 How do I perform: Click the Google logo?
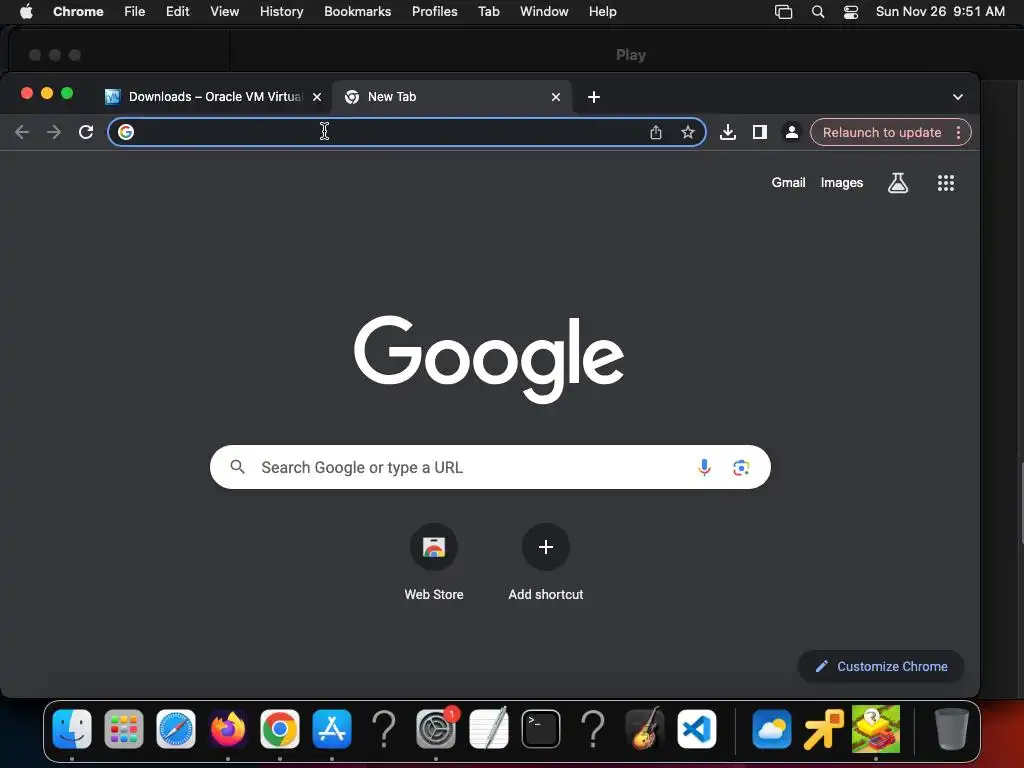click(x=488, y=358)
